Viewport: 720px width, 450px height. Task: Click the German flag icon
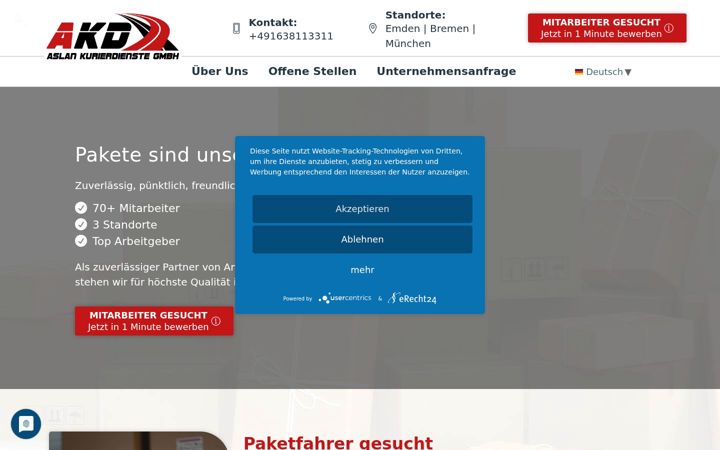(x=579, y=72)
